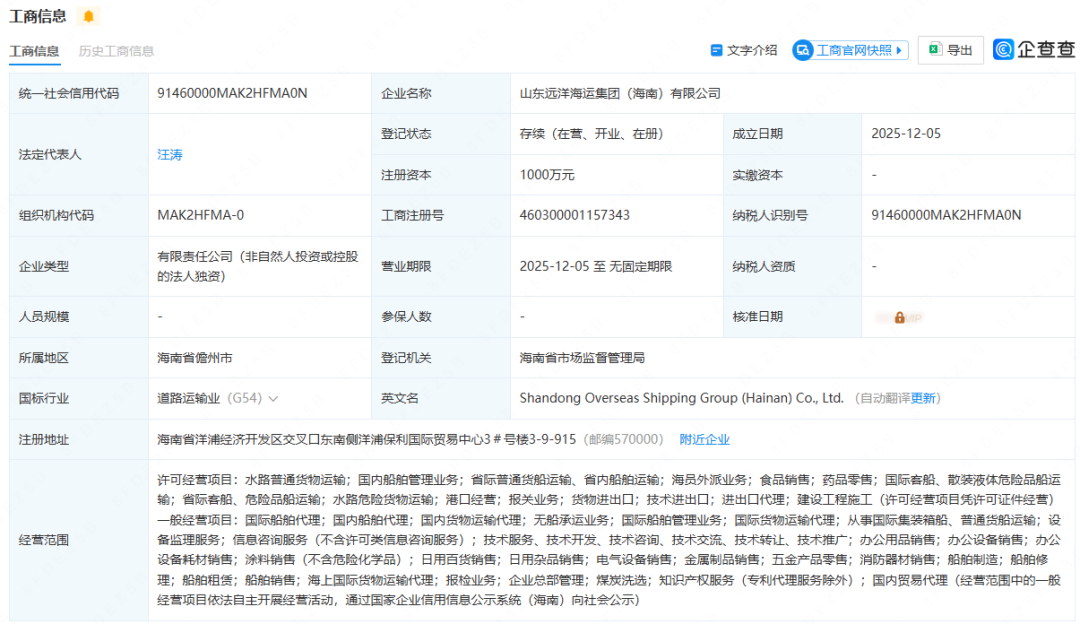1080x624 pixels.
Task: Click the 工商官网快照 magnifier icon
Action: 803,50
